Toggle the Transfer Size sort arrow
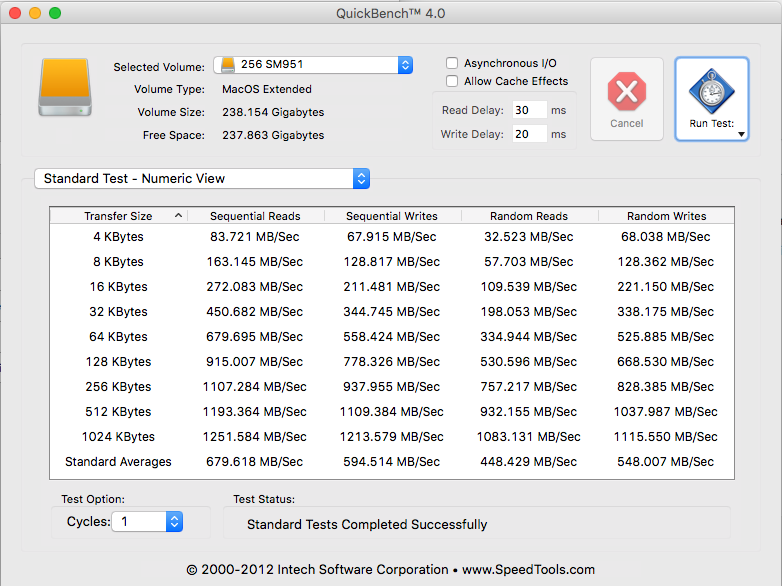782x586 pixels. (x=178, y=215)
